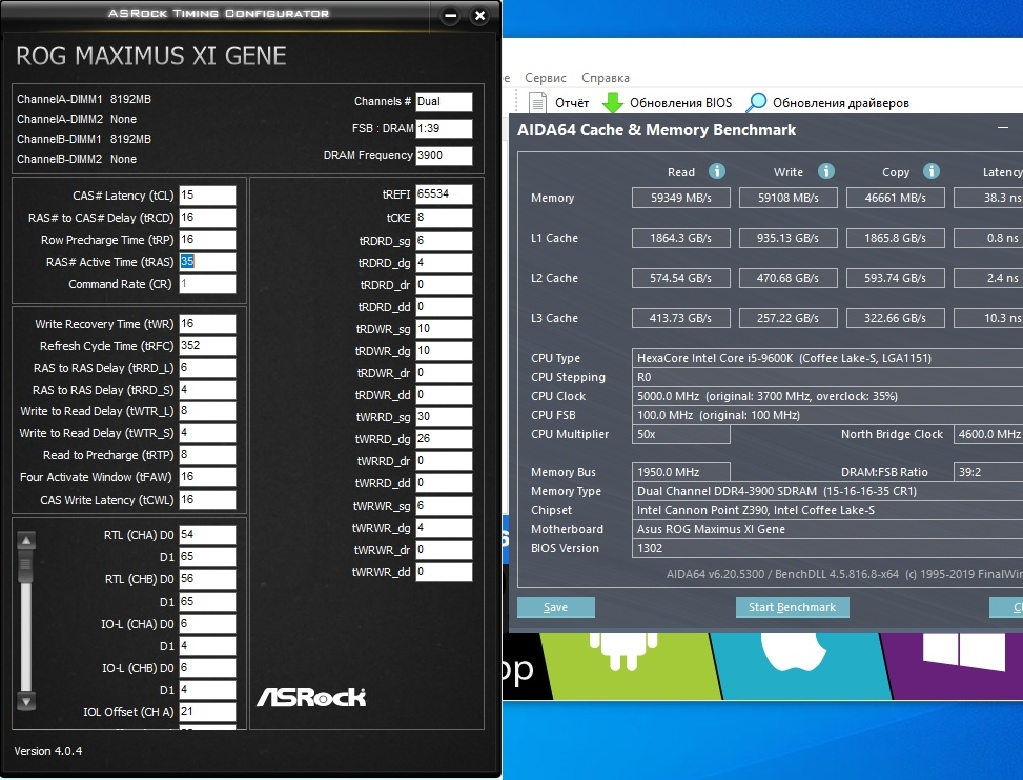Screen dimensions: 1023x780
Task: Click the Copy info icon in AIDA64
Action: coord(931,172)
